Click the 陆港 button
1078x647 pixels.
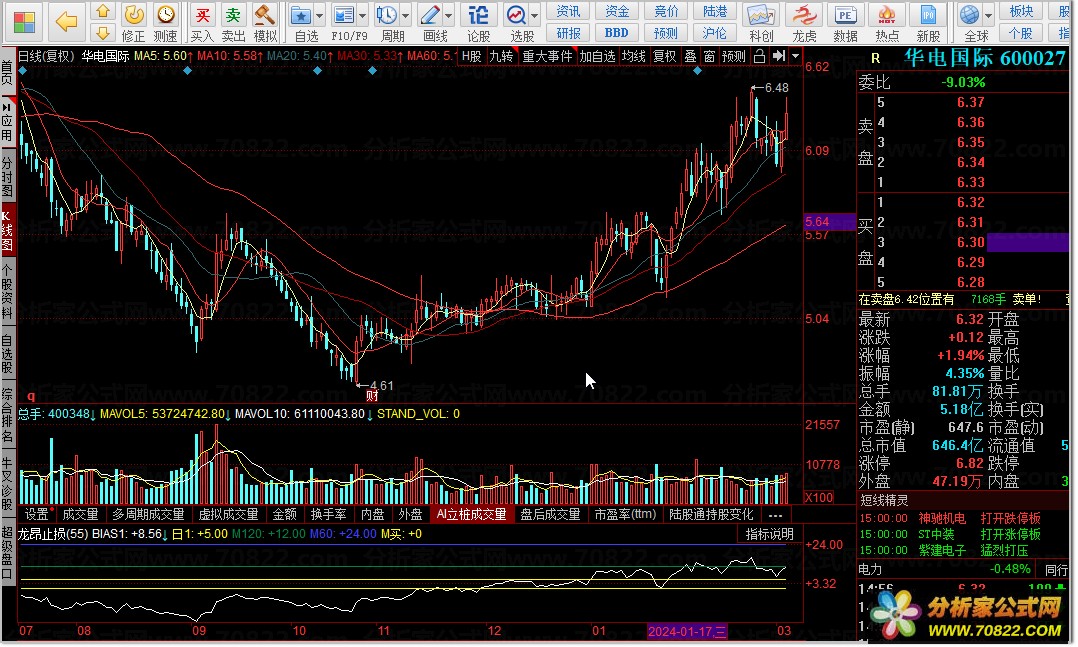[715, 11]
